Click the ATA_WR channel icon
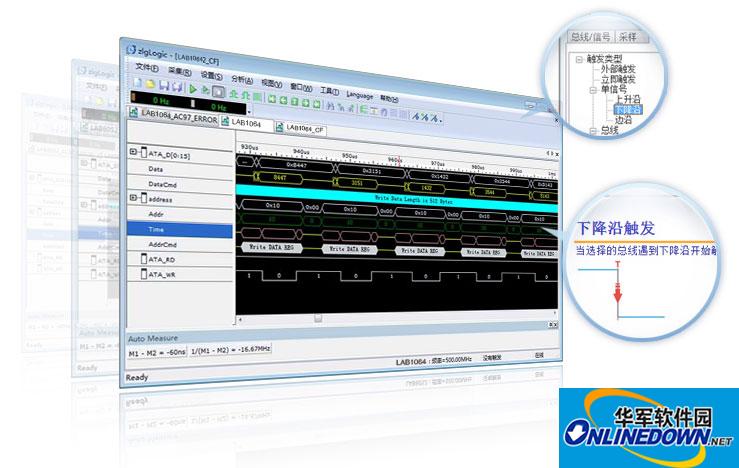This screenshot has width=739, height=468. [x=144, y=273]
